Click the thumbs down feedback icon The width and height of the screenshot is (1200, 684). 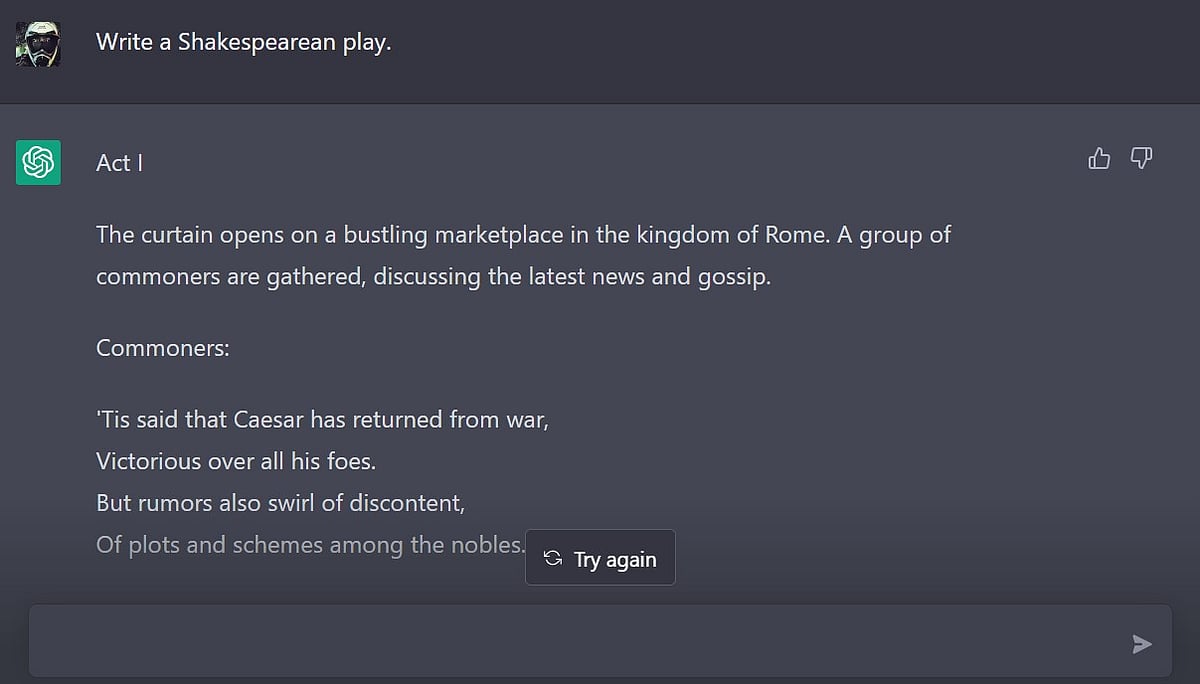pyautogui.click(x=1141, y=158)
